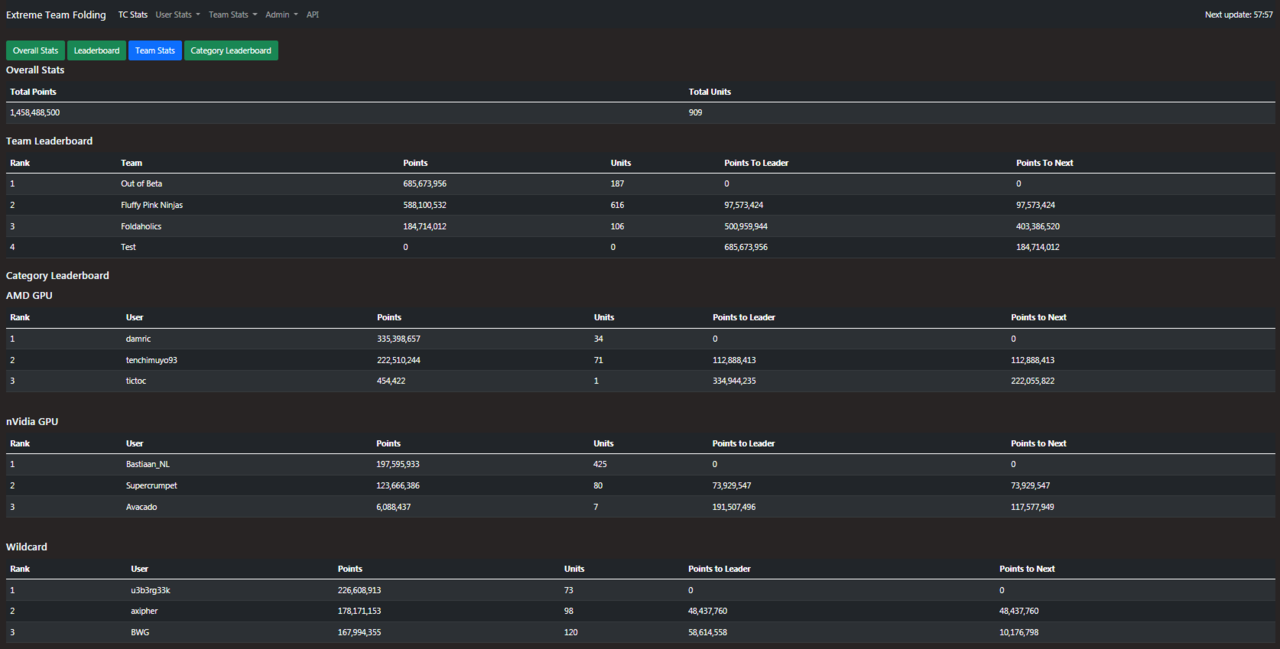Viewport: 1280px width, 649px height.
Task: Open the User Stats dropdown menu
Action: click(x=177, y=15)
